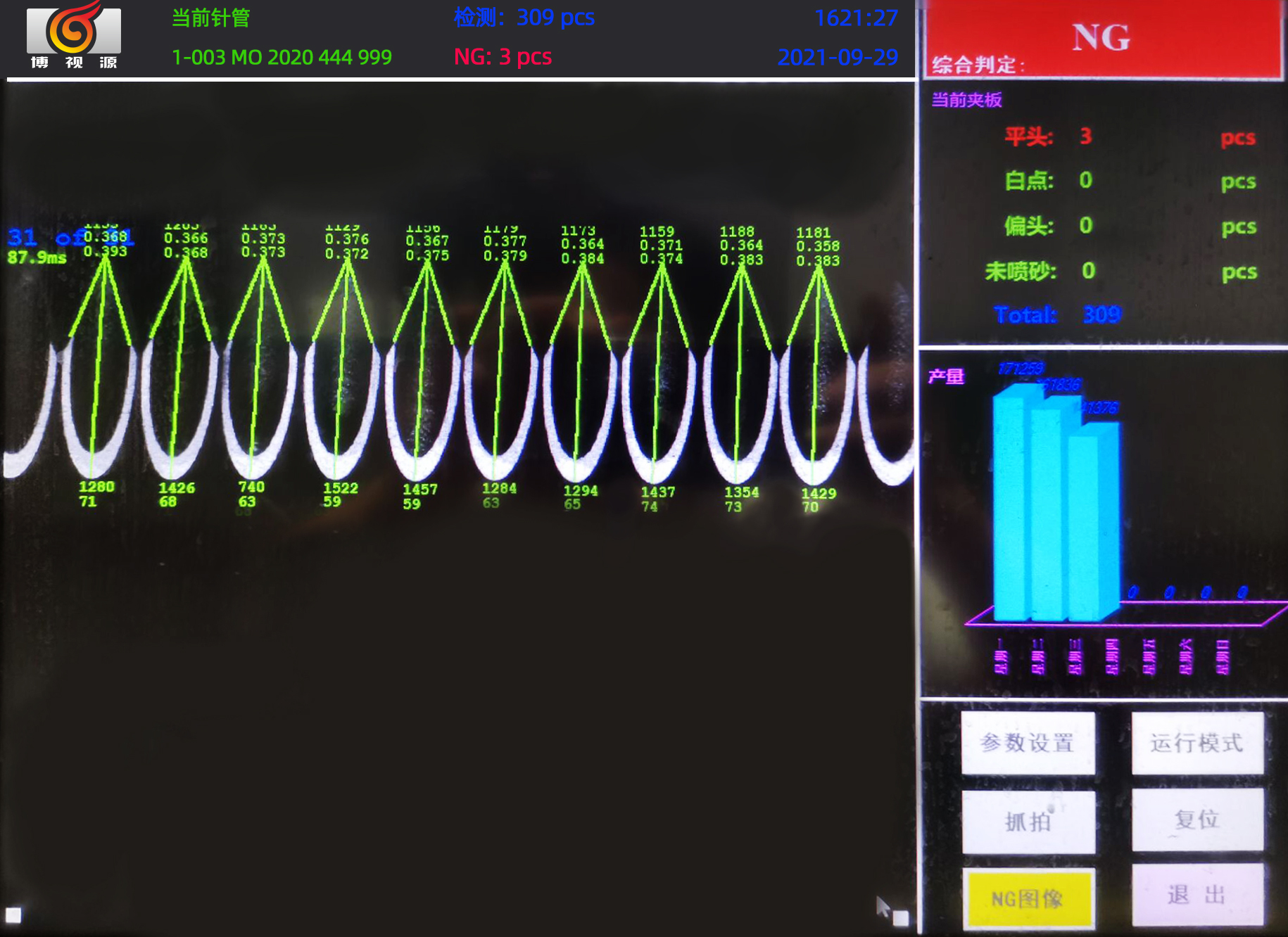Click the 87.9ms timing readout
The image size is (1288, 937).
click(x=37, y=257)
